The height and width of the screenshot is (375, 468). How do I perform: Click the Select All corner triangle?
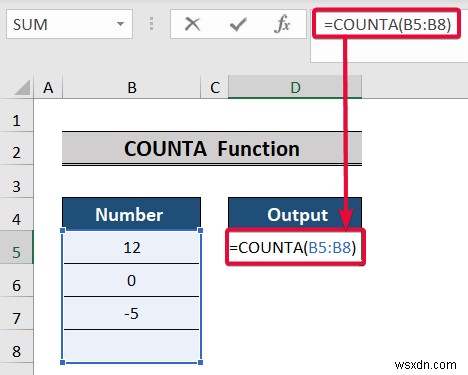coord(23,87)
